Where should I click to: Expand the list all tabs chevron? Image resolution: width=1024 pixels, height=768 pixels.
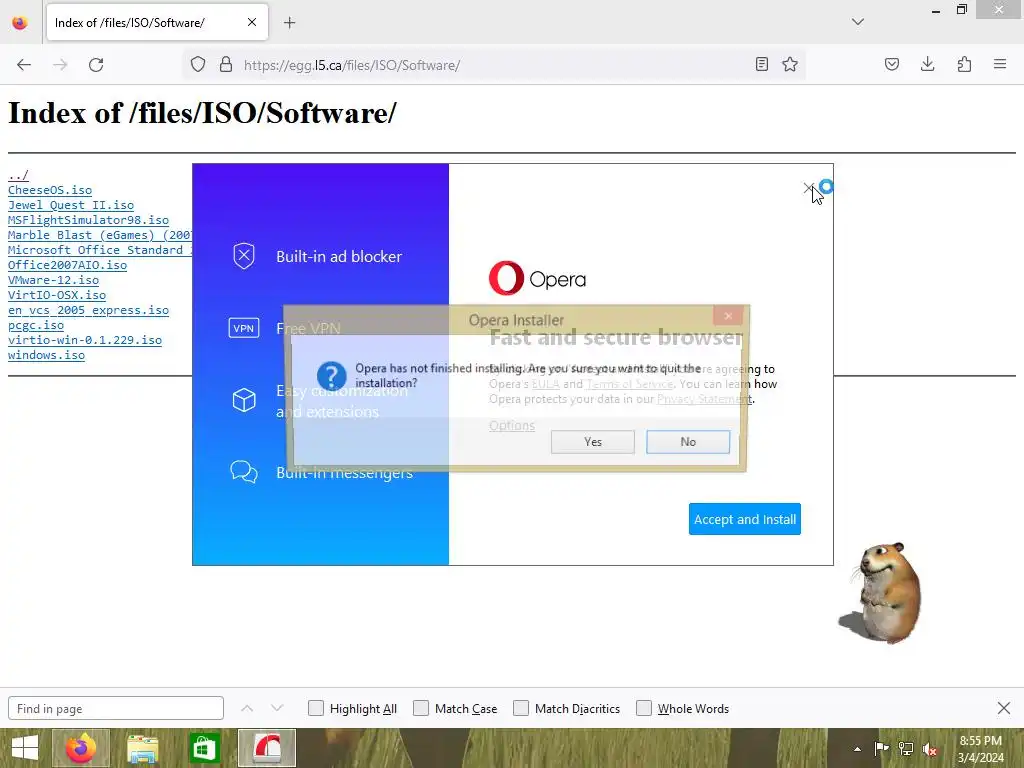[858, 22]
